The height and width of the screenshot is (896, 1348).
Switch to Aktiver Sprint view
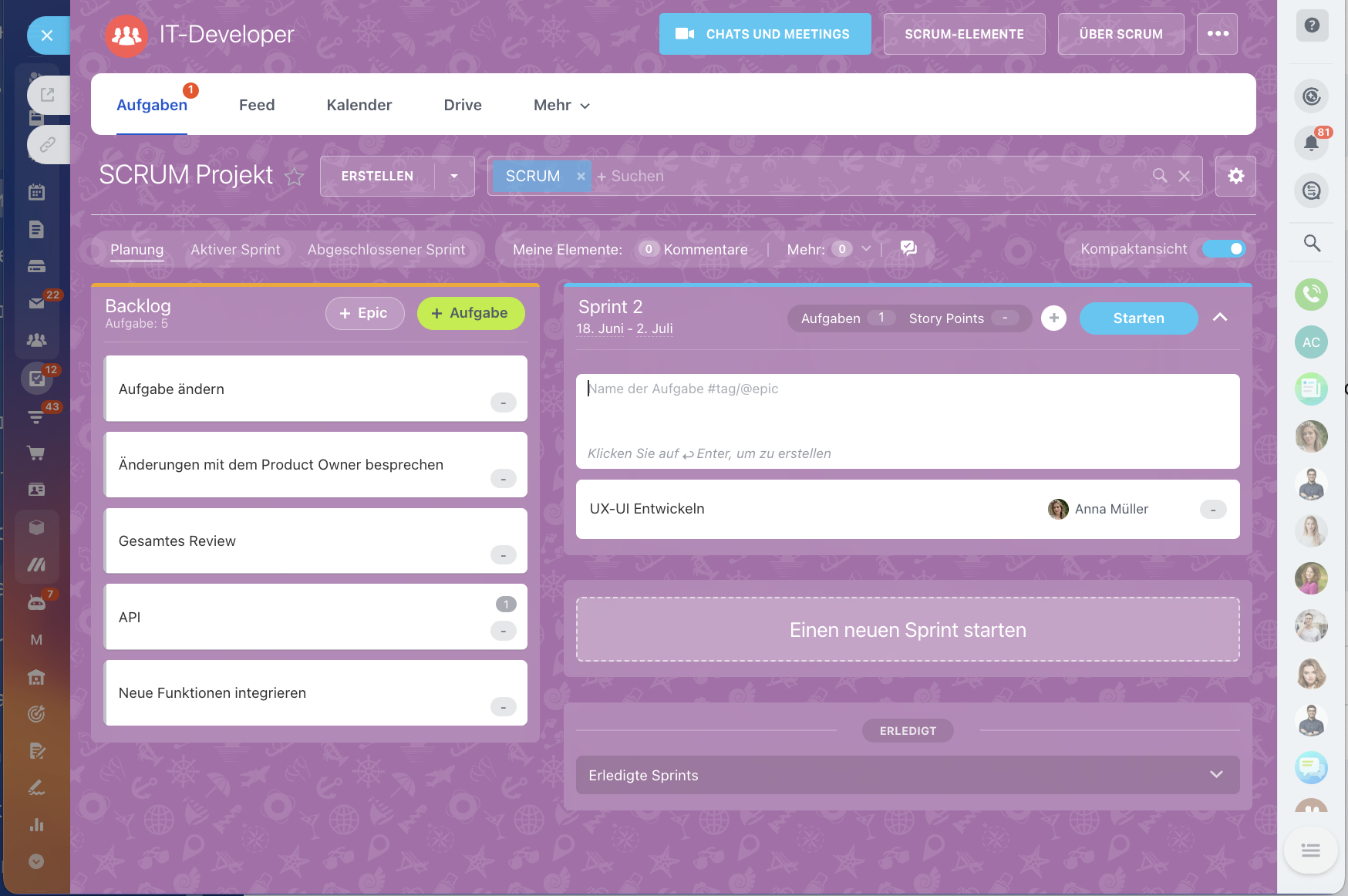tap(235, 249)
